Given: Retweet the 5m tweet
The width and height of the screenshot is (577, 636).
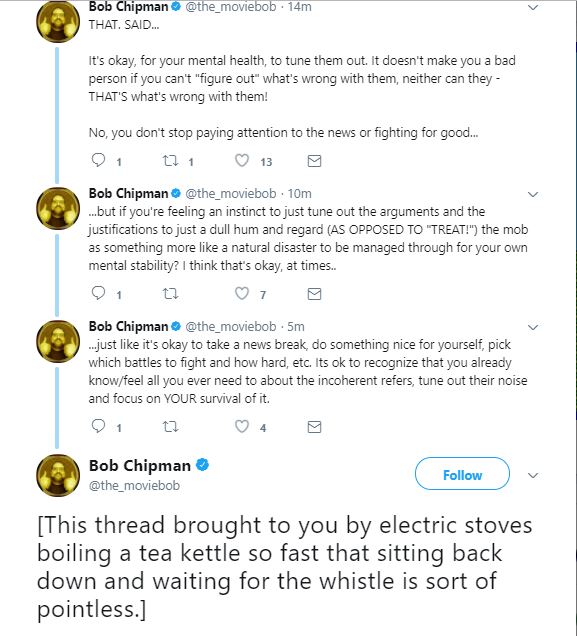Looking at the screenshot, I should pos(170,427).
